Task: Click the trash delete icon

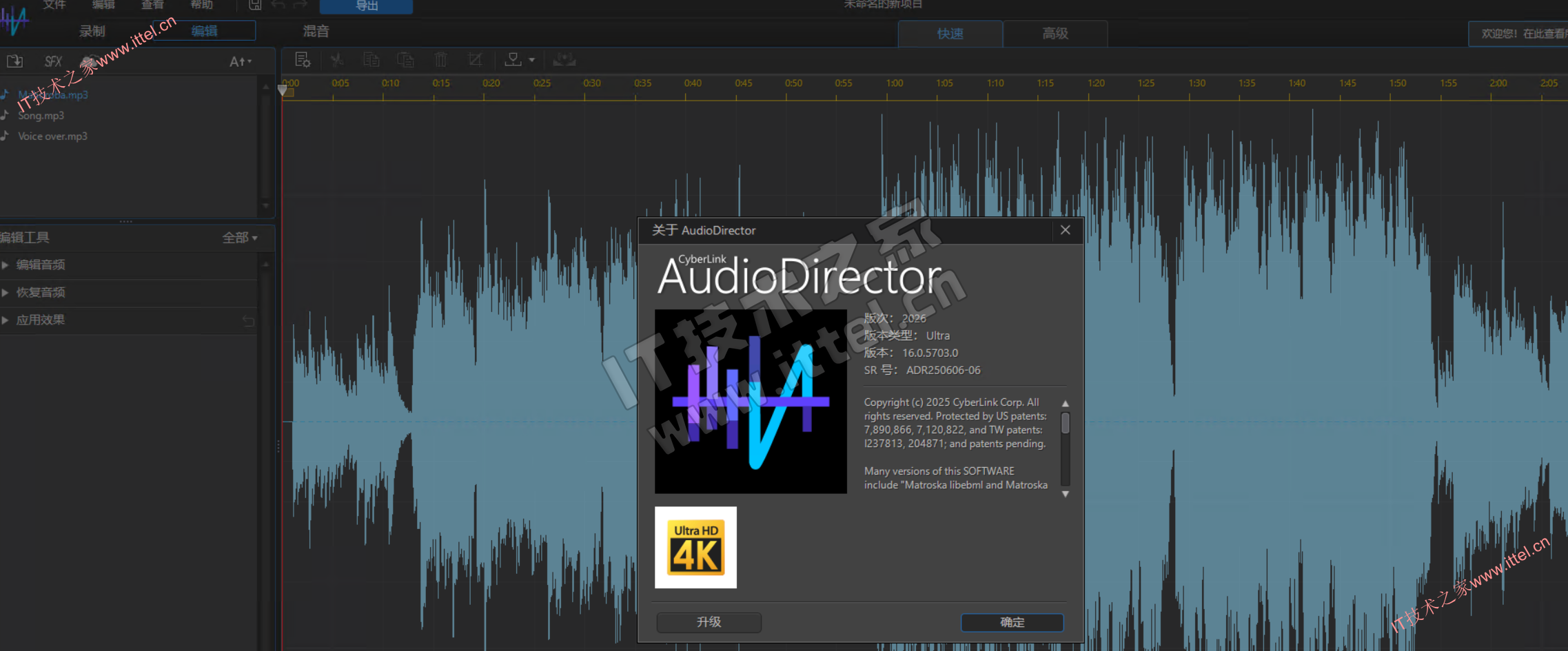Action: pos(441,61)
